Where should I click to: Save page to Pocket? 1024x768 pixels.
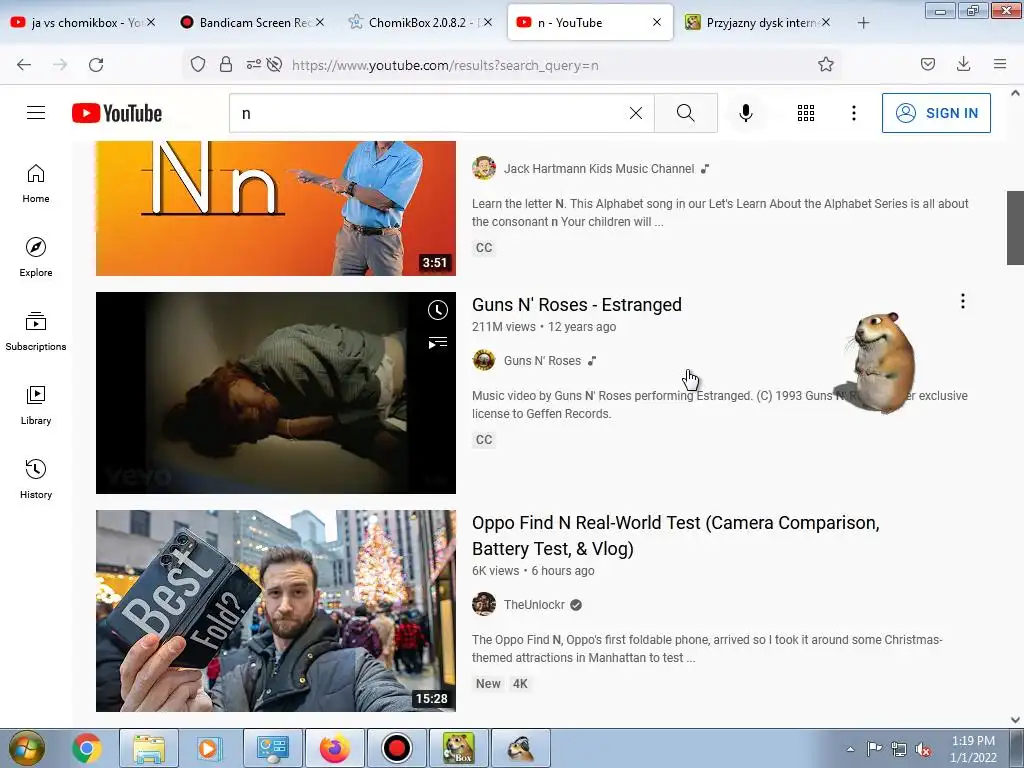coord(927,64)
